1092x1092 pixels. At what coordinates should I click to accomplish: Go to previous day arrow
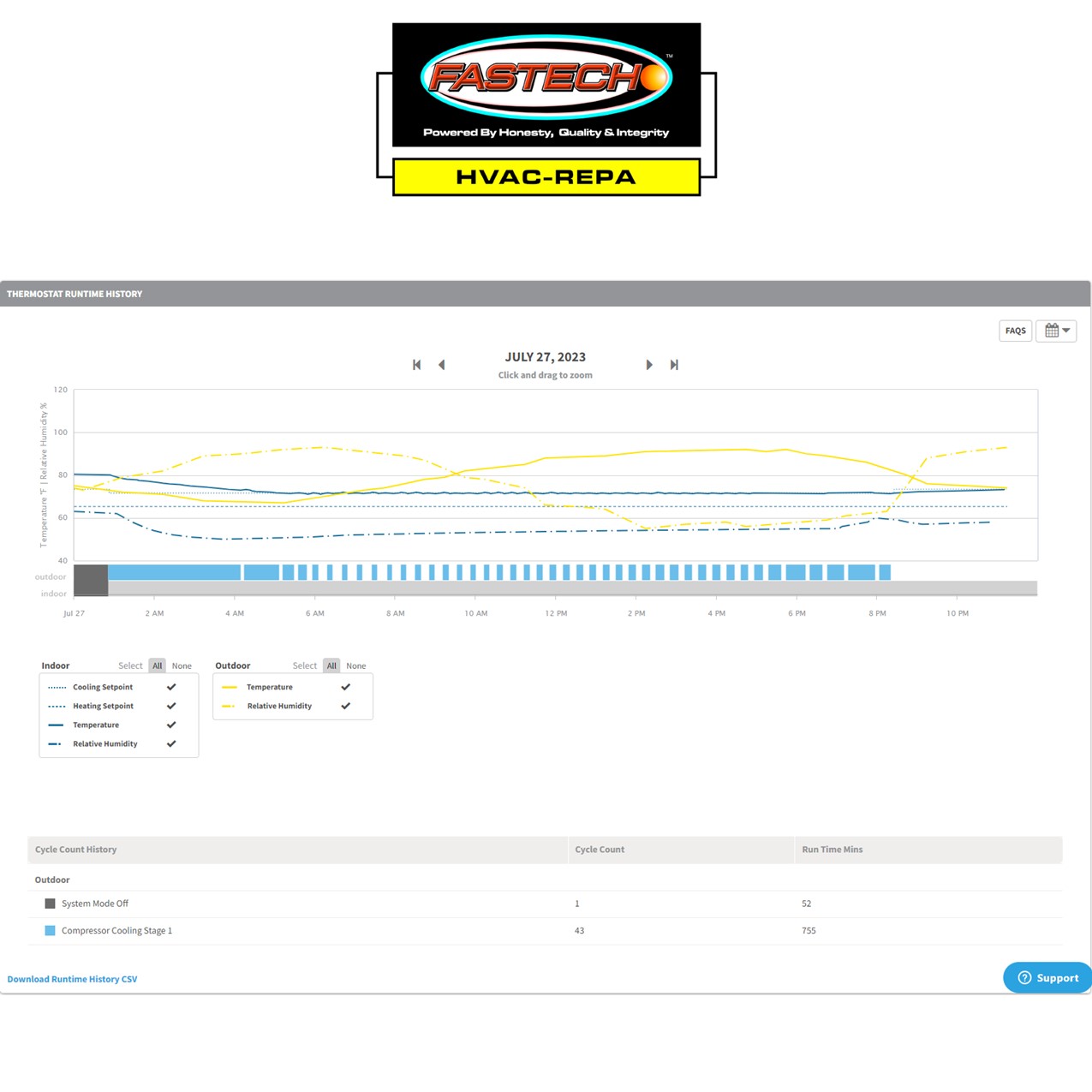[442, 365]
